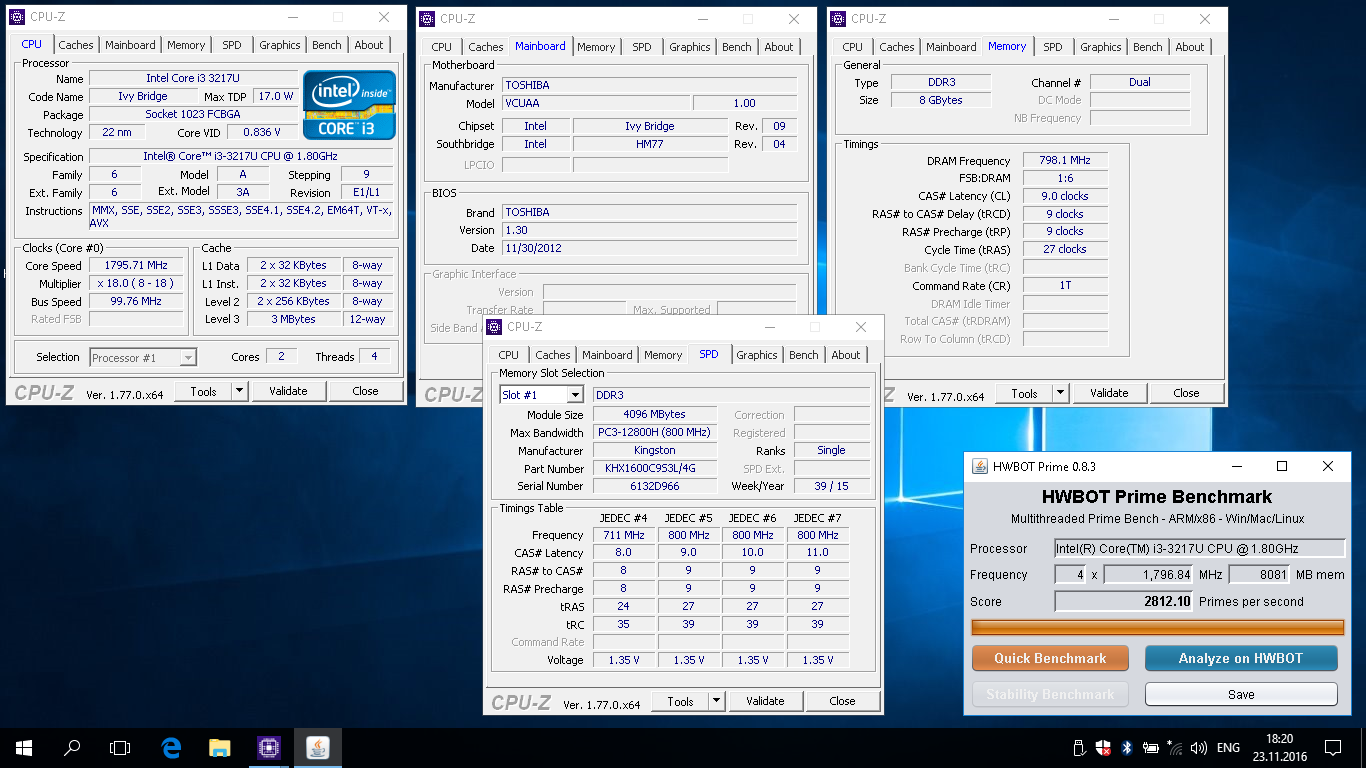This screenshot has height=768, width=1366.
Task: Click Close in the CPU window
Action: pos(365,391)
